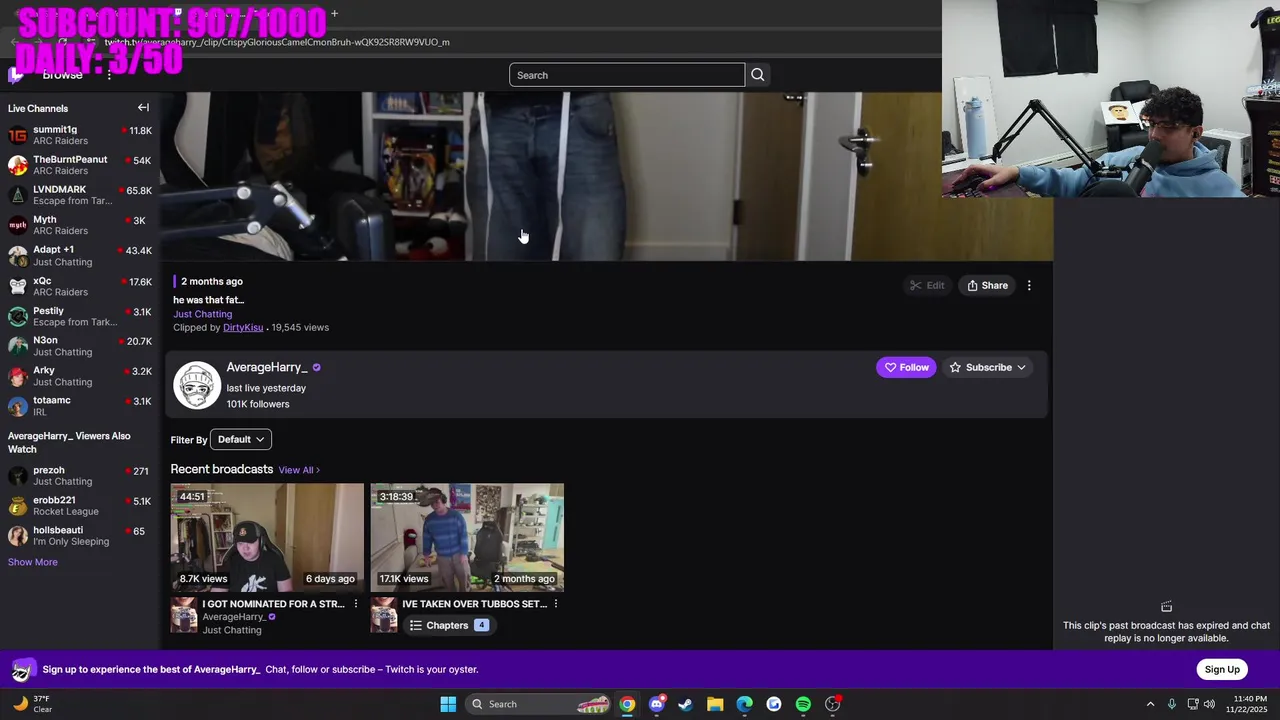Image resolution: width=1280 pixels, height=720 pixels.
Task: Open options for IVE TAKEN OVER TUBBOS video
Action: tap(556, 604)
